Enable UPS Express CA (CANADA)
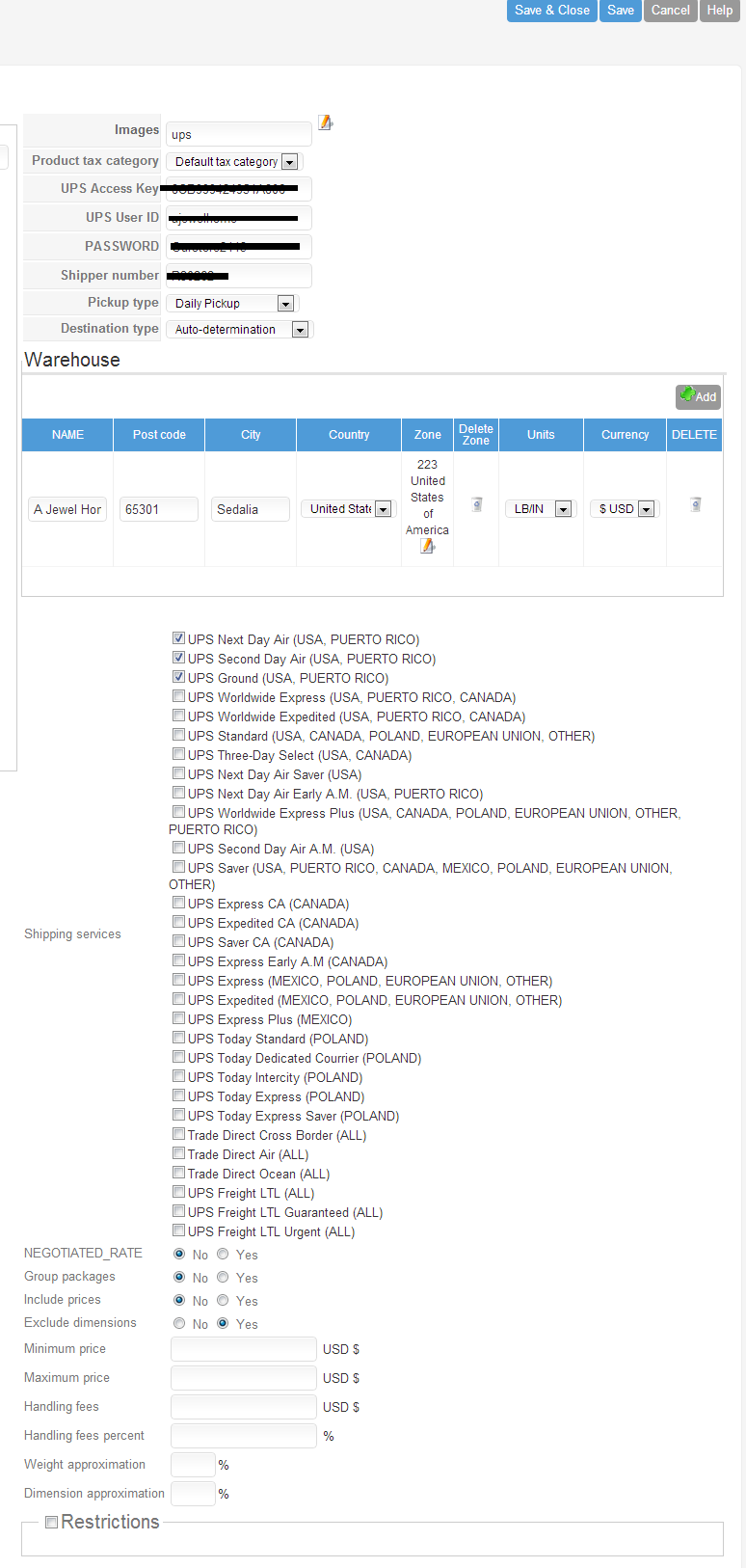The height and width of the screenshot is (1568, 746). click(178, 903)
